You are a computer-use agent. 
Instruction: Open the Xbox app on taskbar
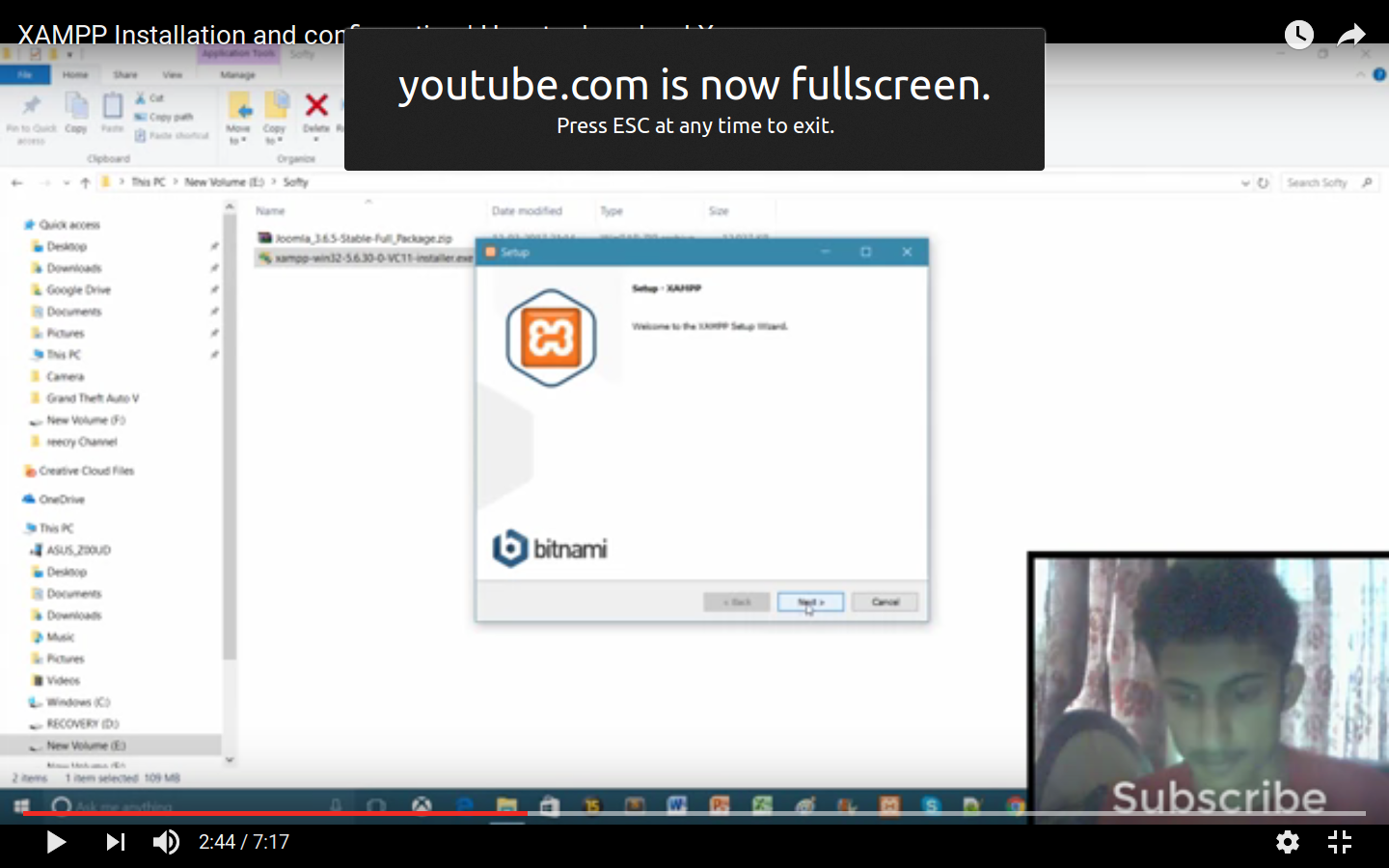[422, 805]
